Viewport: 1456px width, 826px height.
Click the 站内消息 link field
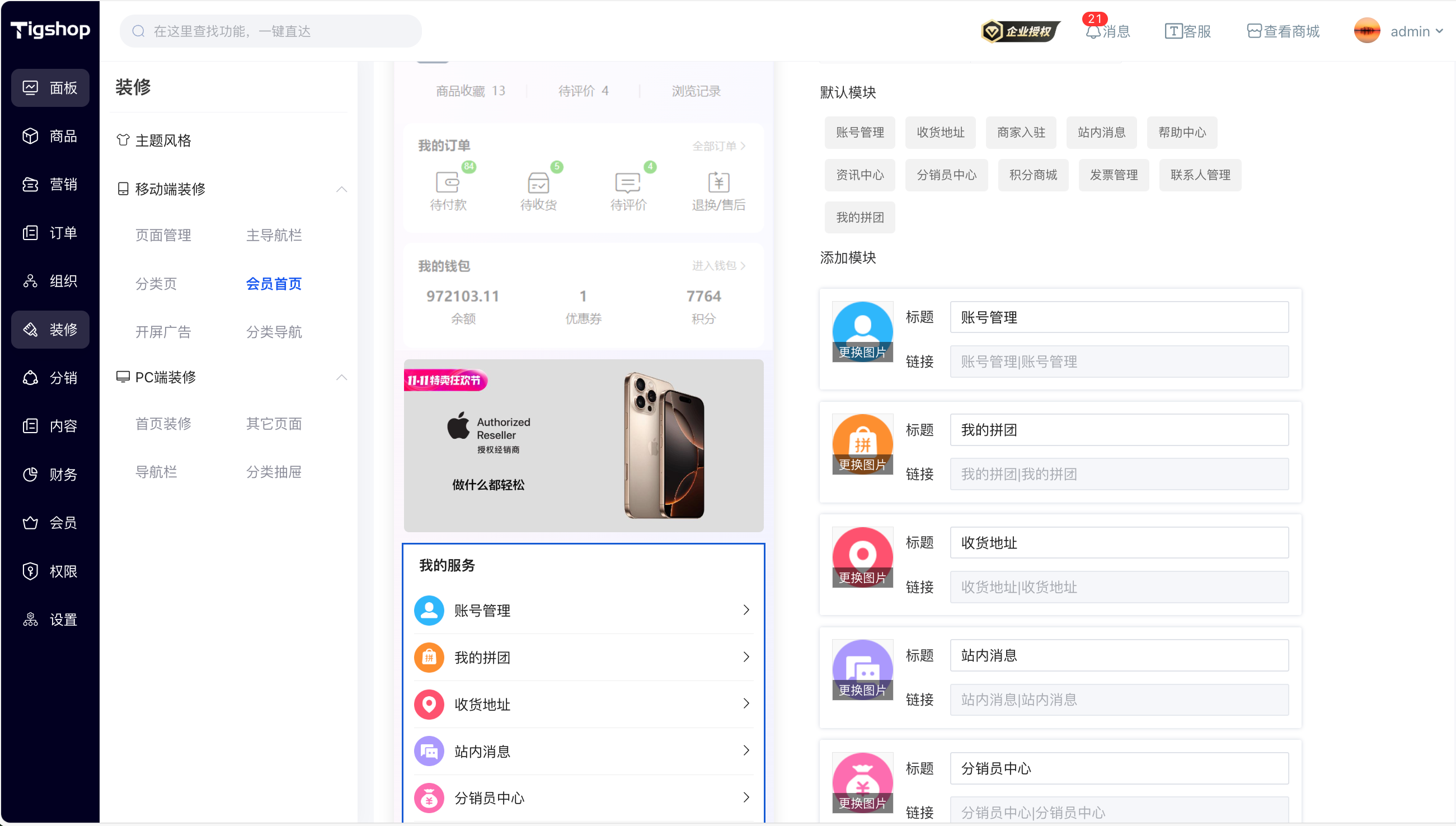(x=1119, y=700)
